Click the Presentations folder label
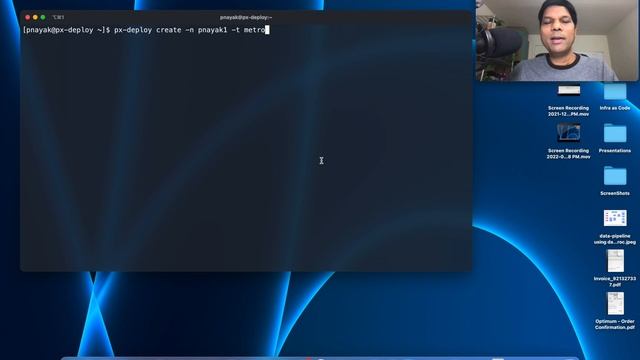The image size is (640, 360). tap(615, 151)
